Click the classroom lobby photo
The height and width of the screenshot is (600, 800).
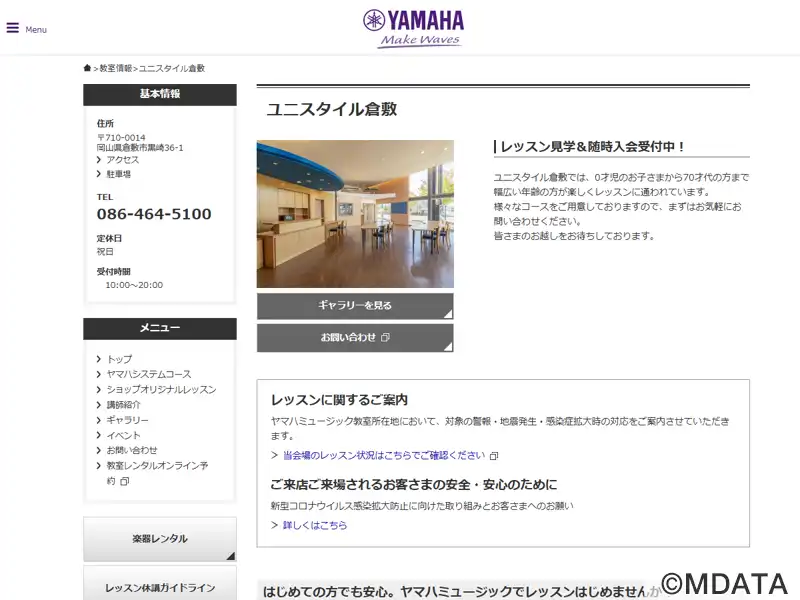355,214
